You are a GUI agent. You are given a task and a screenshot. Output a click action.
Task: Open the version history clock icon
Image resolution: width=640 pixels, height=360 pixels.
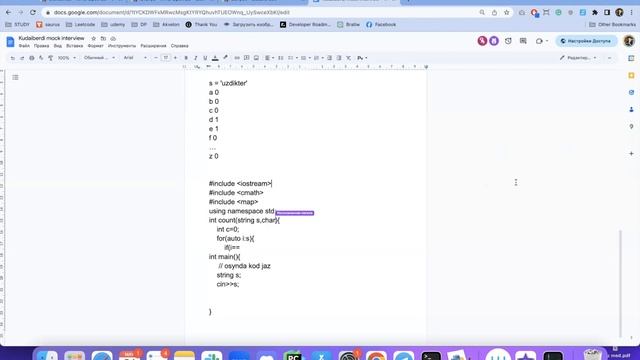tap(508, 41)
